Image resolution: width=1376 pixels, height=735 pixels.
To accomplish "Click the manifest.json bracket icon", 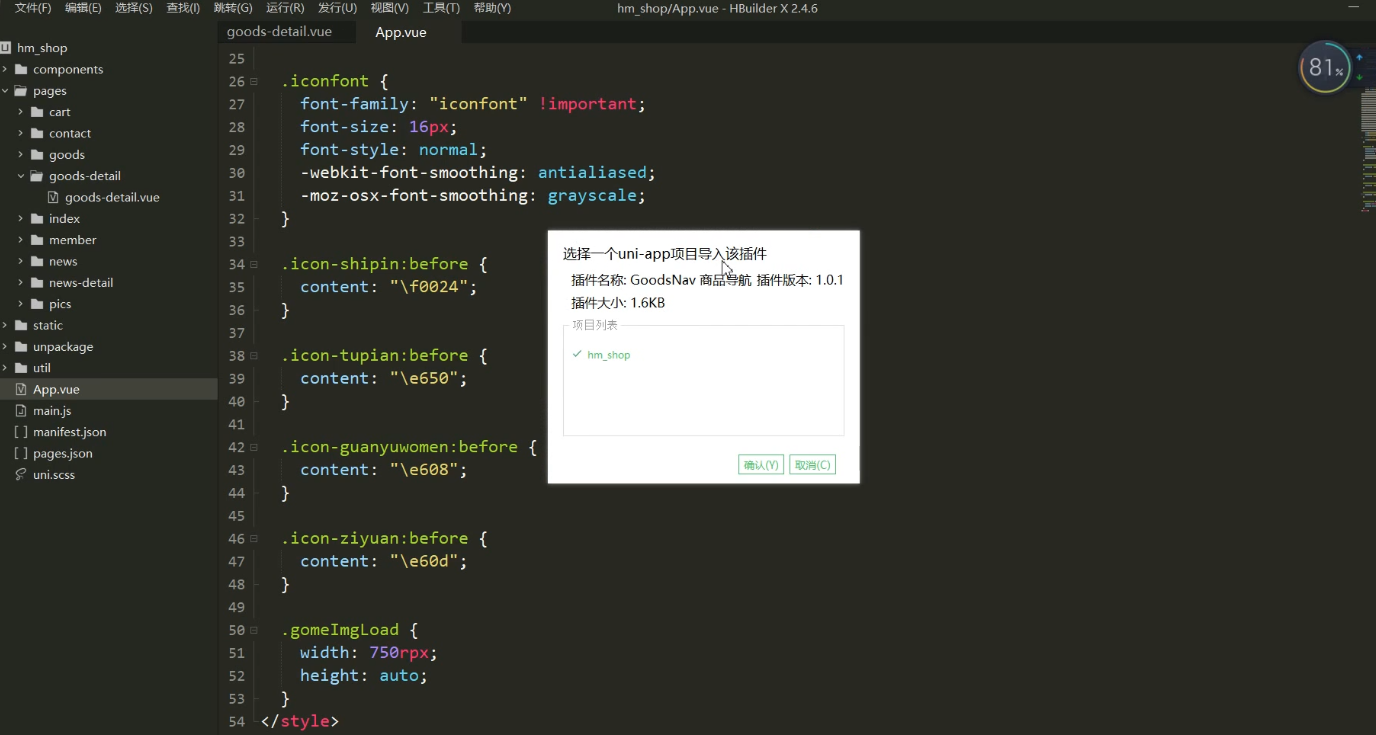I will (21, 432).
